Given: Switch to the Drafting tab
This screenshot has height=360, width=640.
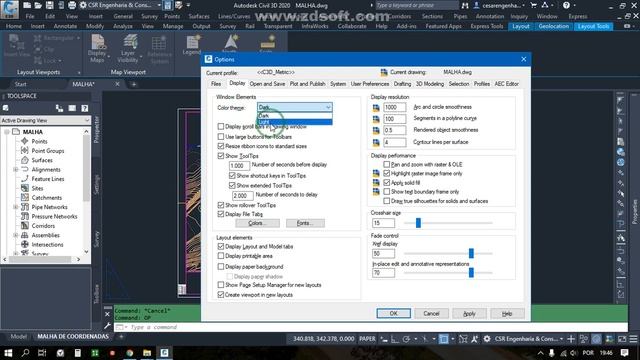Looking at the screenshot, I should 402,84.
